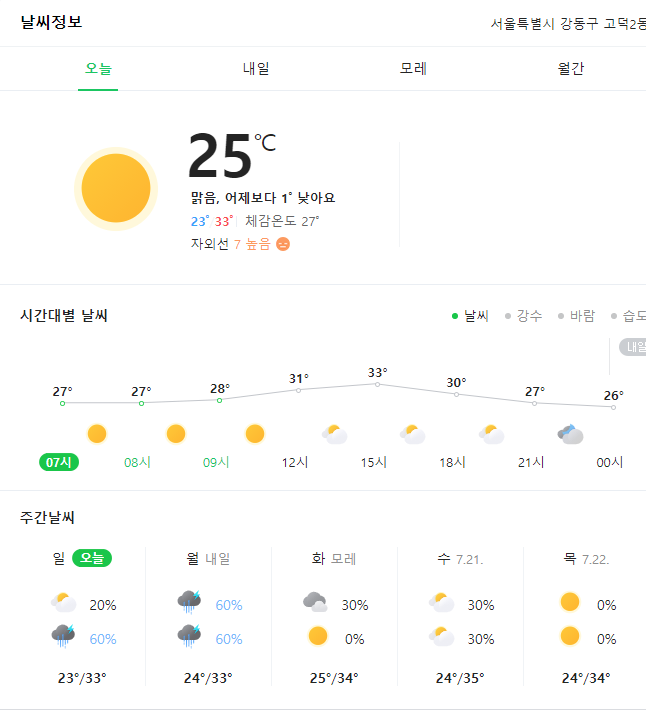This screenshot has height=714, width=646.
Task: Select the 날씨 radio option
Action: pyautogui.click(x=470, y=316)
